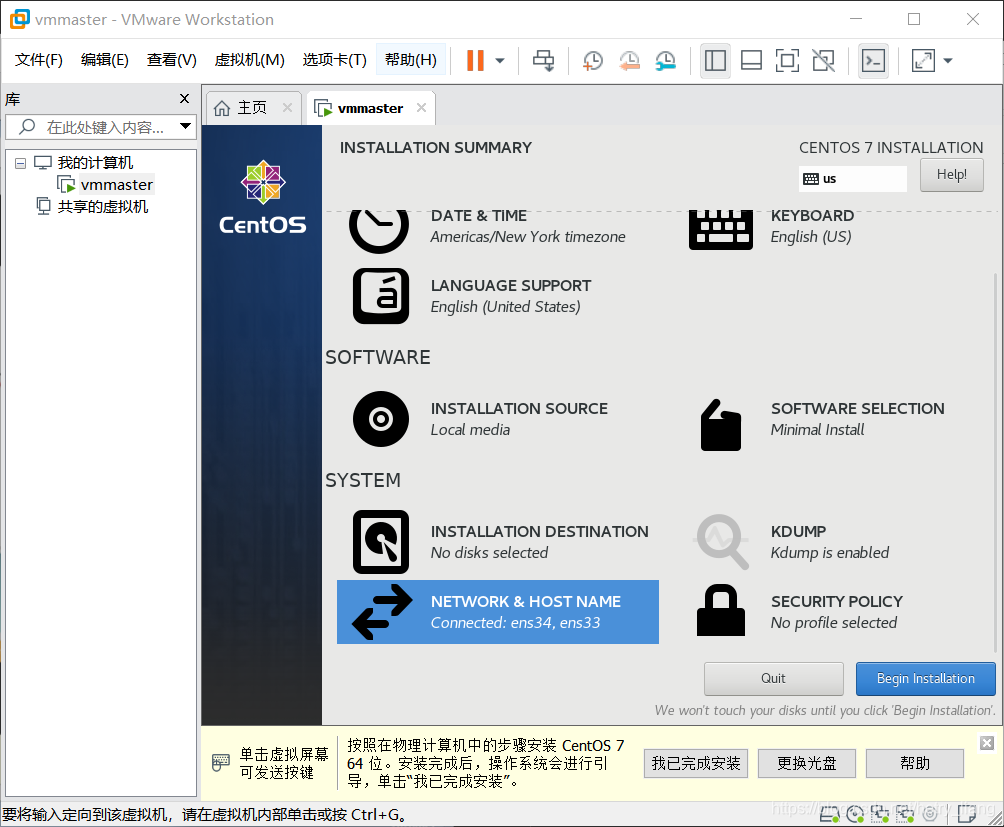Close the 主页 tab
This screenshot has width=1004, height=827.
[287, 108]
